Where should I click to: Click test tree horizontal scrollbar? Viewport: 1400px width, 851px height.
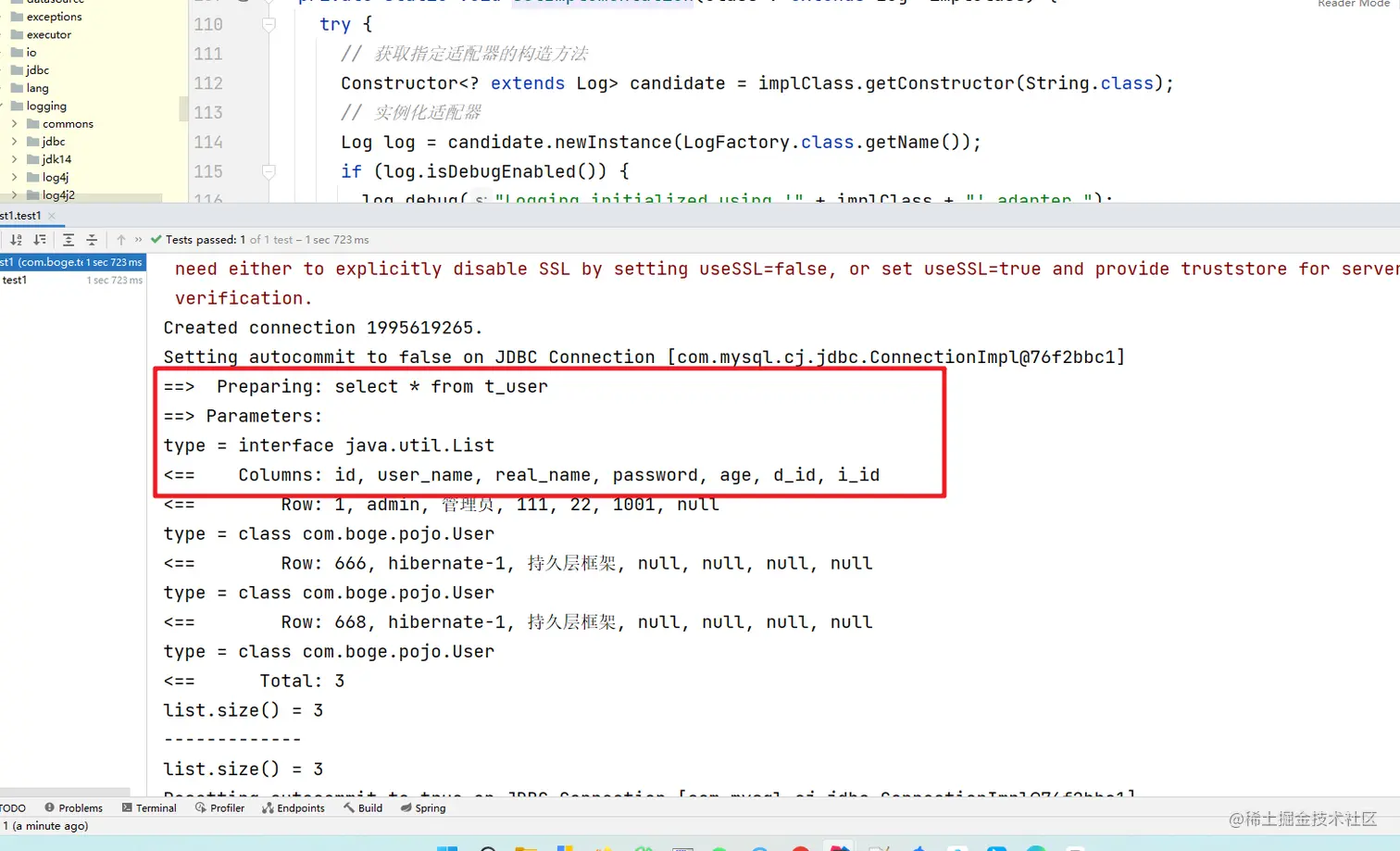[x=65, y=792]
